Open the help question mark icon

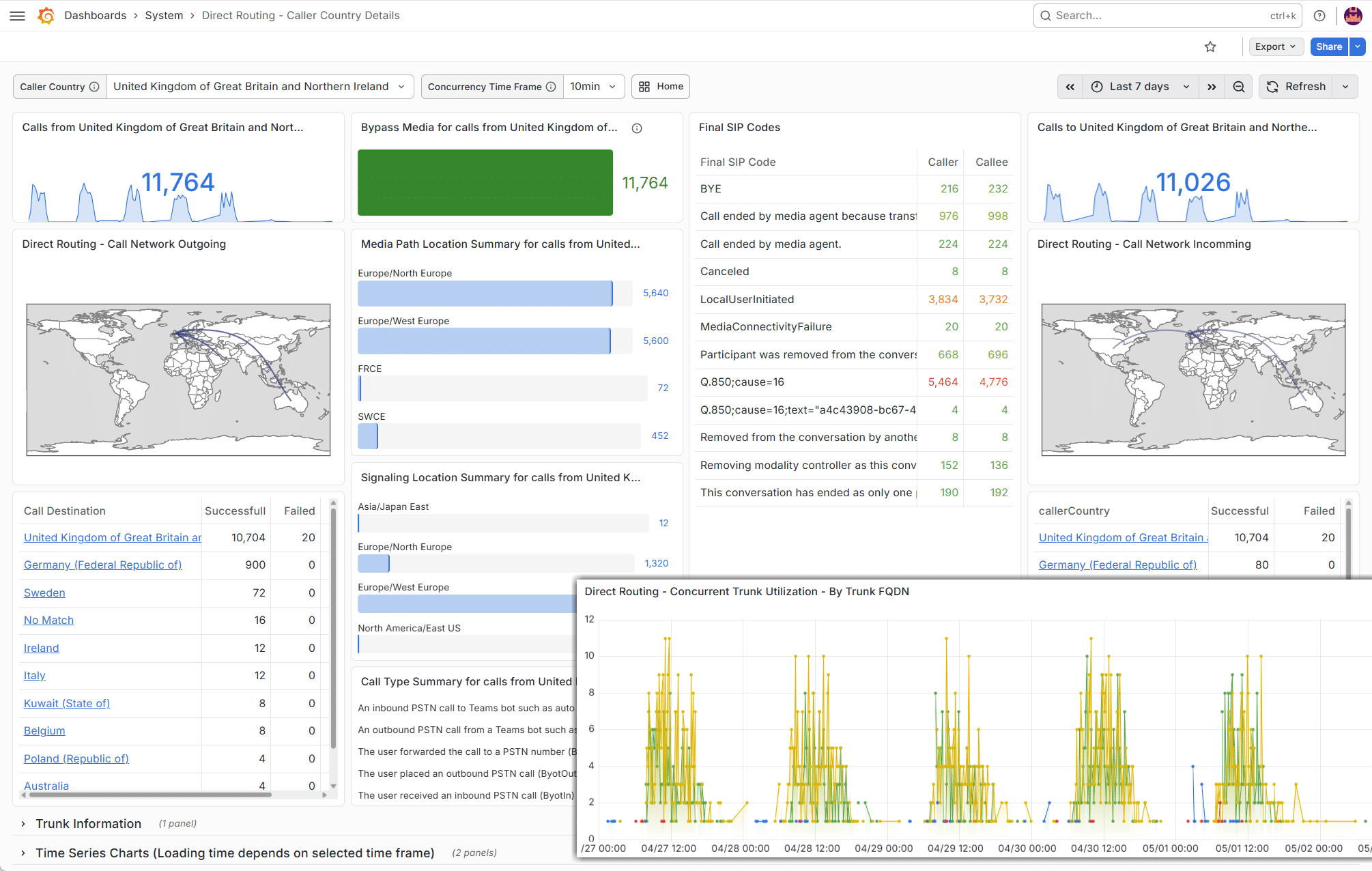pyautogui.click(x=1319, y=16)
